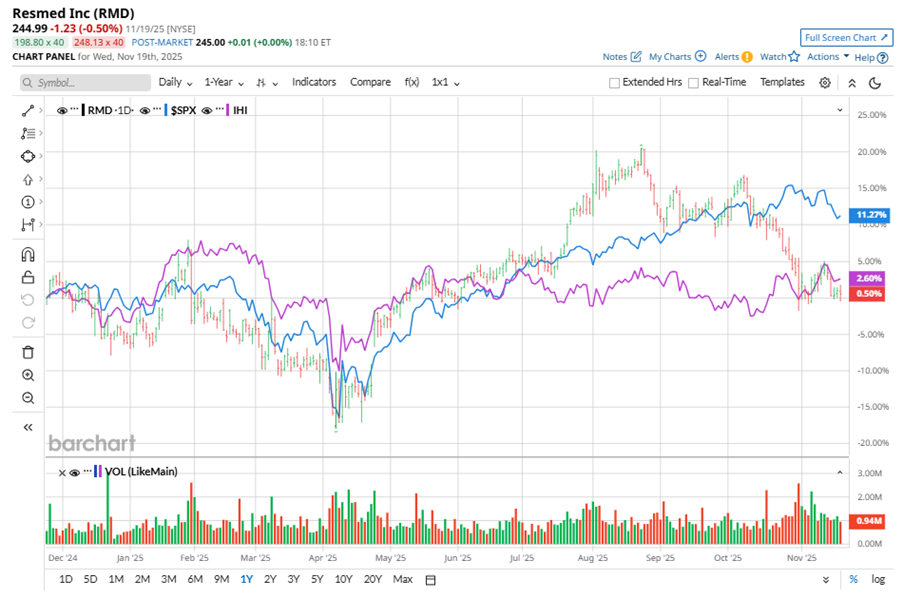Zoom in using the magnifier plus
903x598 pixels.
tap(28, 375)
